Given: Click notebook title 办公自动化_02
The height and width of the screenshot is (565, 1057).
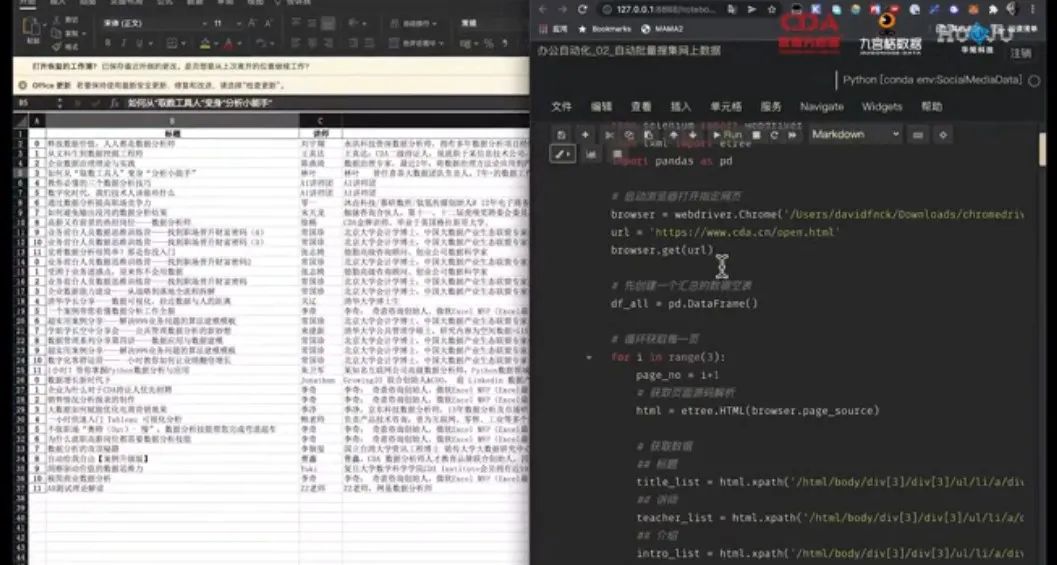Looking at the screenshot, I should (x=629, y=51).
